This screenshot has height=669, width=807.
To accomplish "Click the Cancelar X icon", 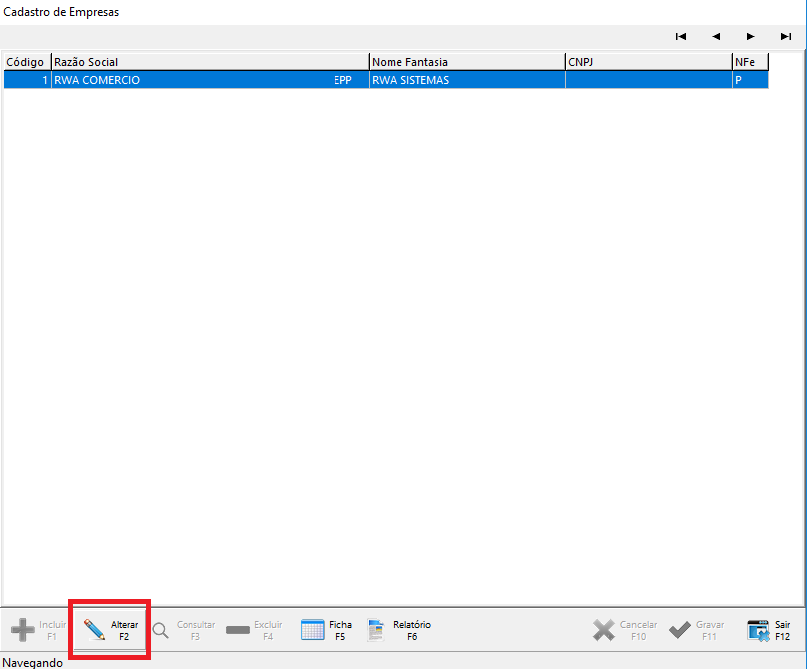I will [x=604, y=630].
